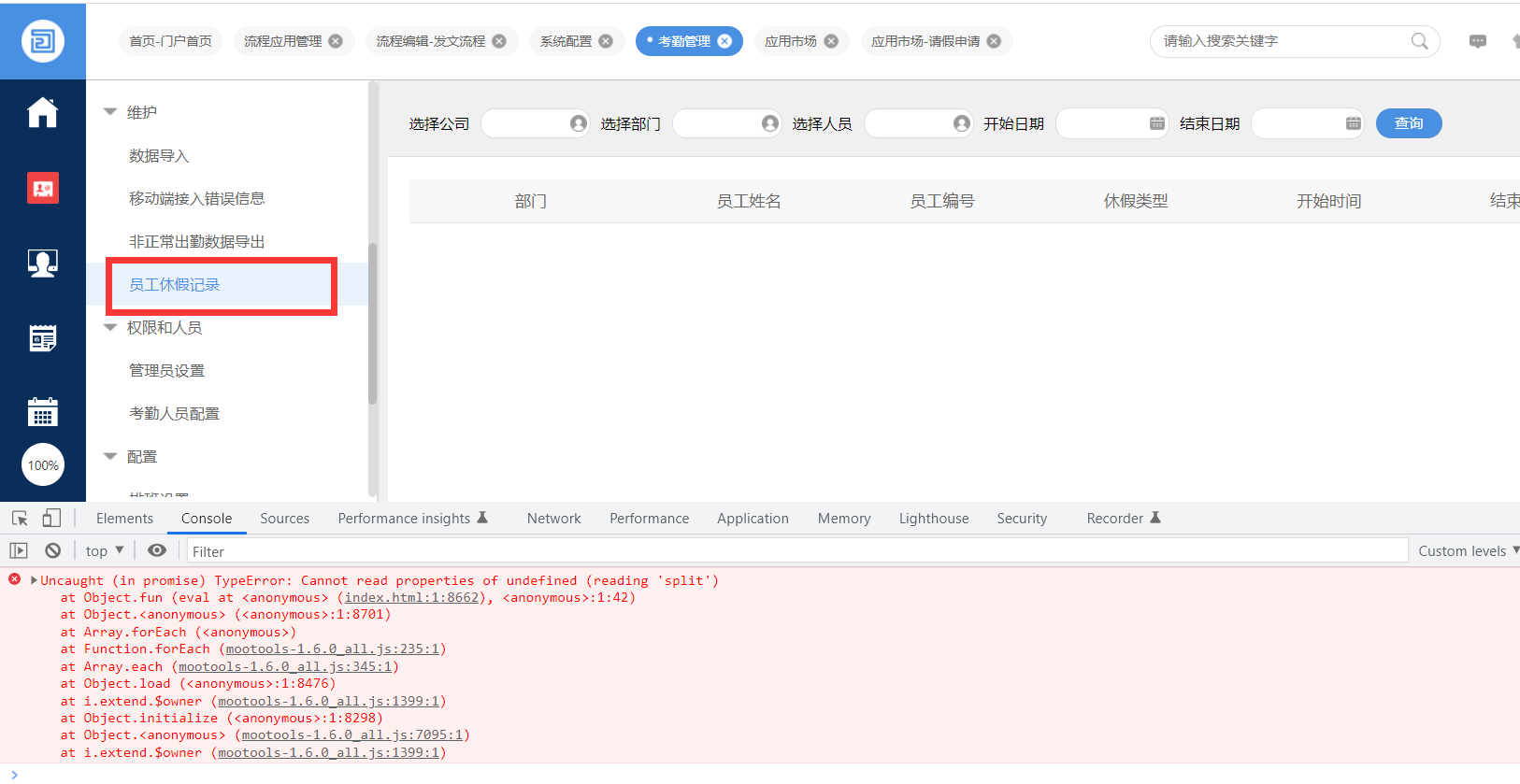Collapse the 权限和人员 menu group
The width and height of the screenshot is (1520, 784).
(110, 327)
